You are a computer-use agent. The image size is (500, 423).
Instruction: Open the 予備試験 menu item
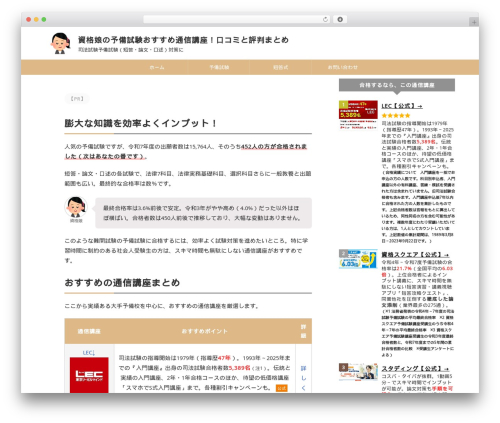(x=219, y=67)
